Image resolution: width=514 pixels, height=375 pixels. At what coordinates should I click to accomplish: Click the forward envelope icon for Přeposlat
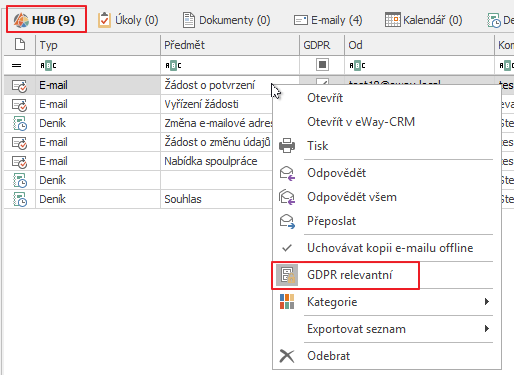tap(287, 221)
